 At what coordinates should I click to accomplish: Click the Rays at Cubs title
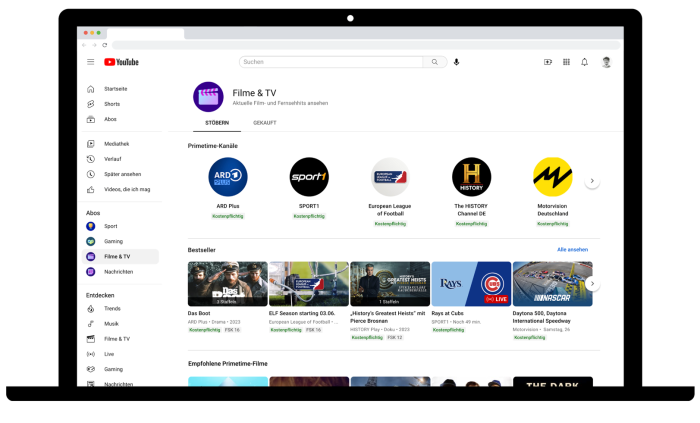(447, 314)
